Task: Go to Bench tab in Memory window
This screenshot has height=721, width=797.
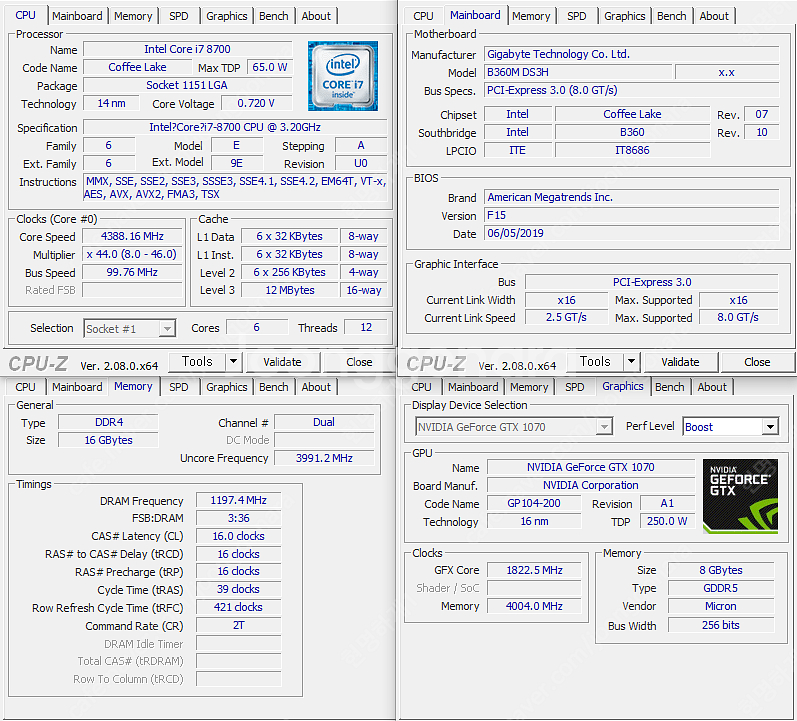Action: coord(273,387)
